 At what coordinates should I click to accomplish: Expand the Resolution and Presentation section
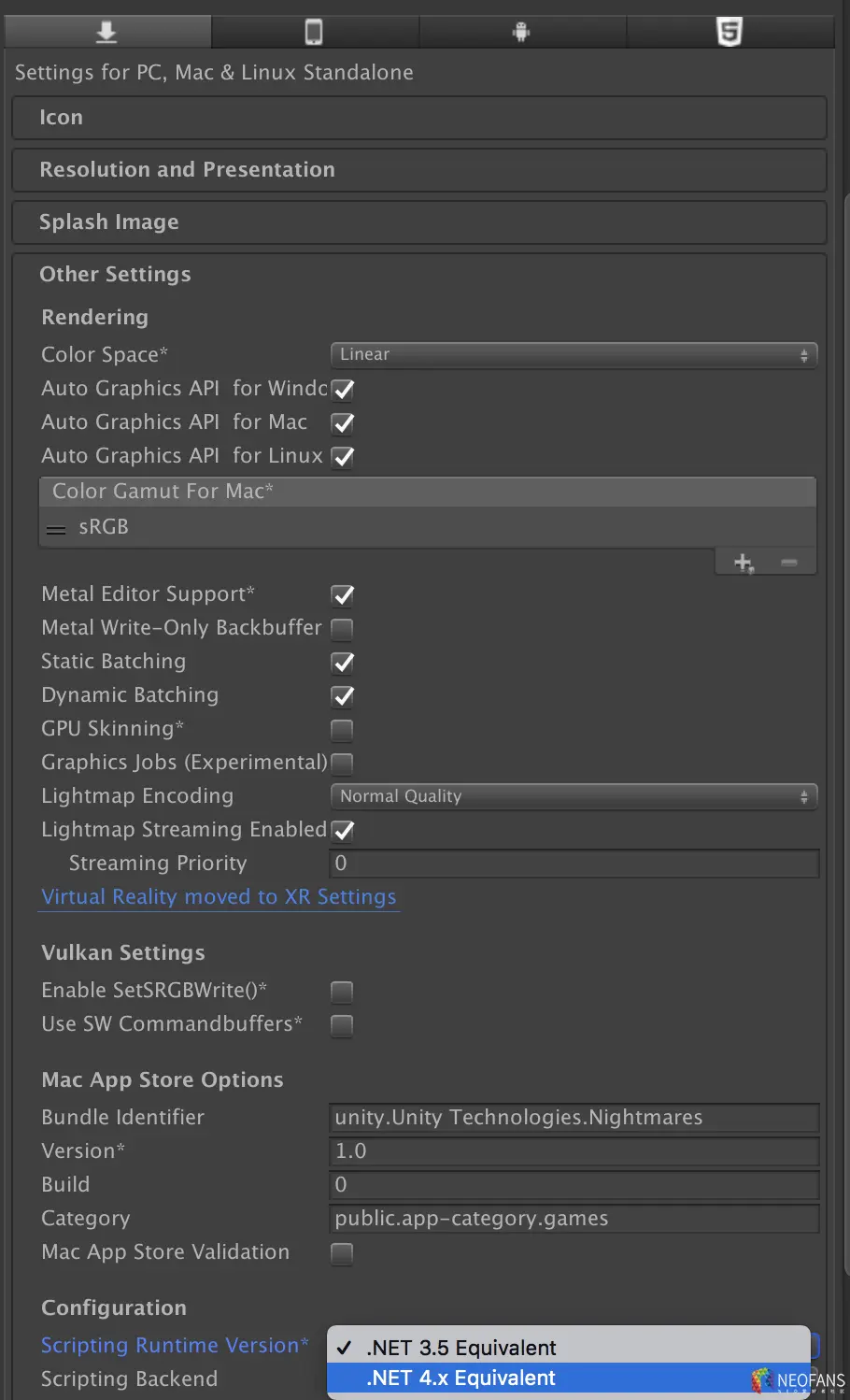coord(419,170)
